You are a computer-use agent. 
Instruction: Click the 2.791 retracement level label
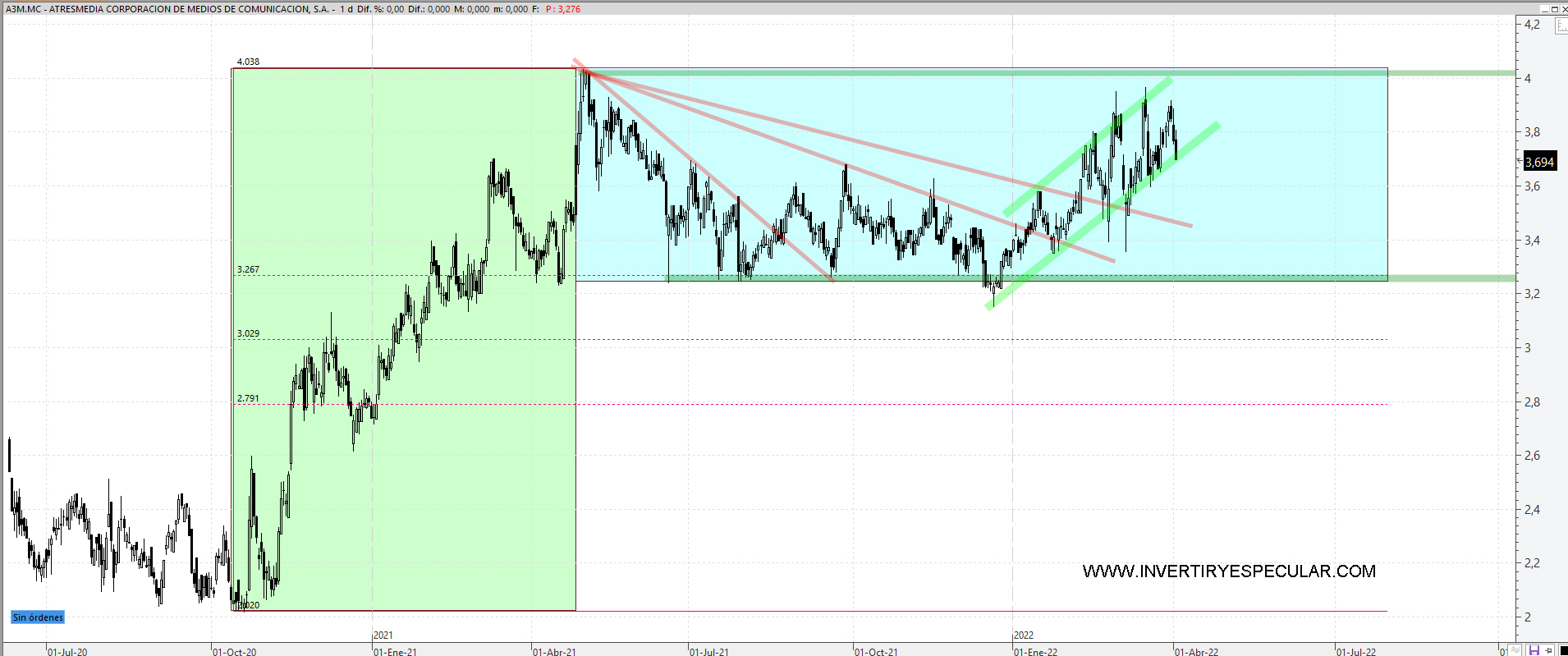pos(248,398)
